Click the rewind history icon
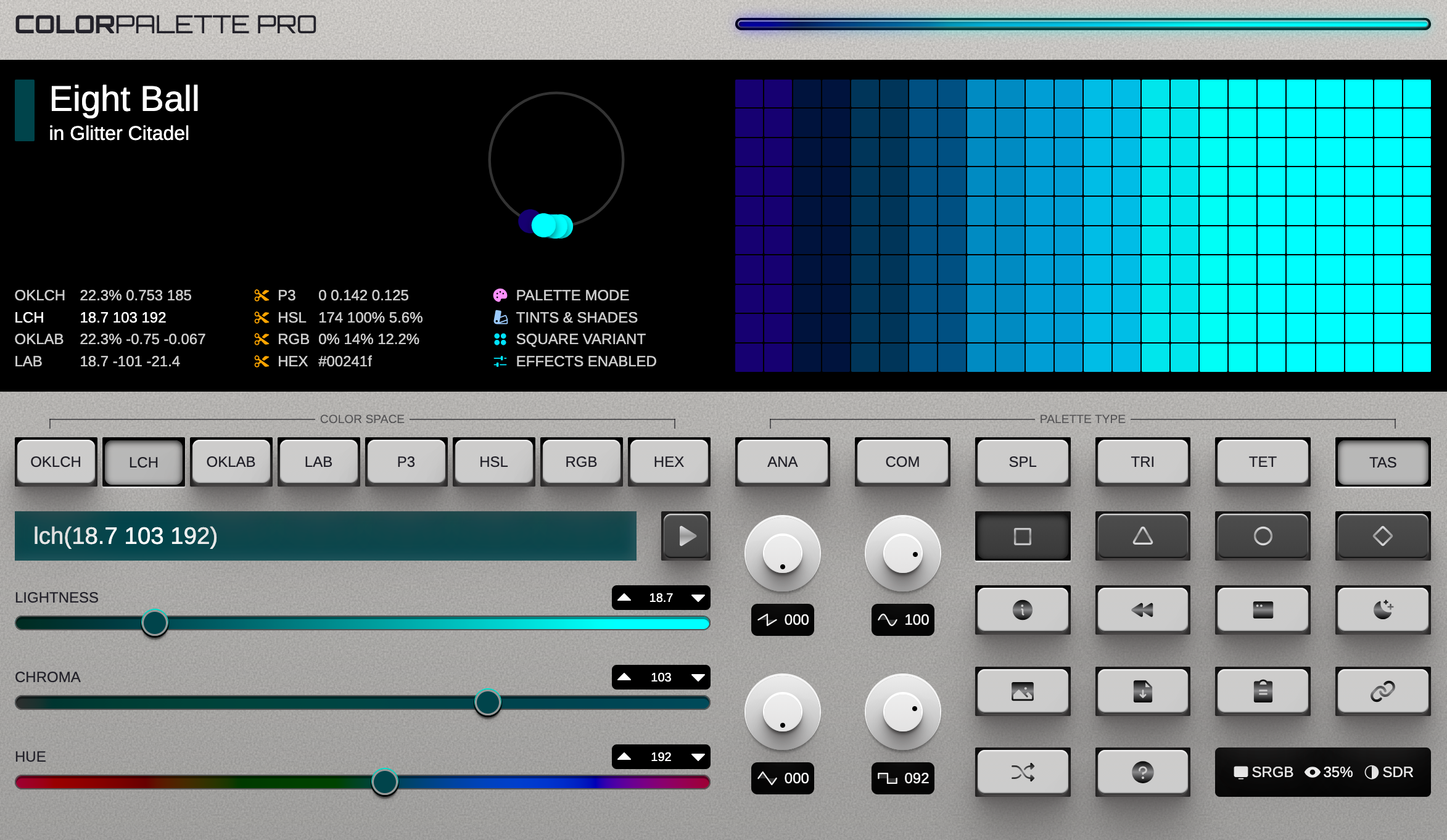1447x840 pixels. [x=1142, y=611]
